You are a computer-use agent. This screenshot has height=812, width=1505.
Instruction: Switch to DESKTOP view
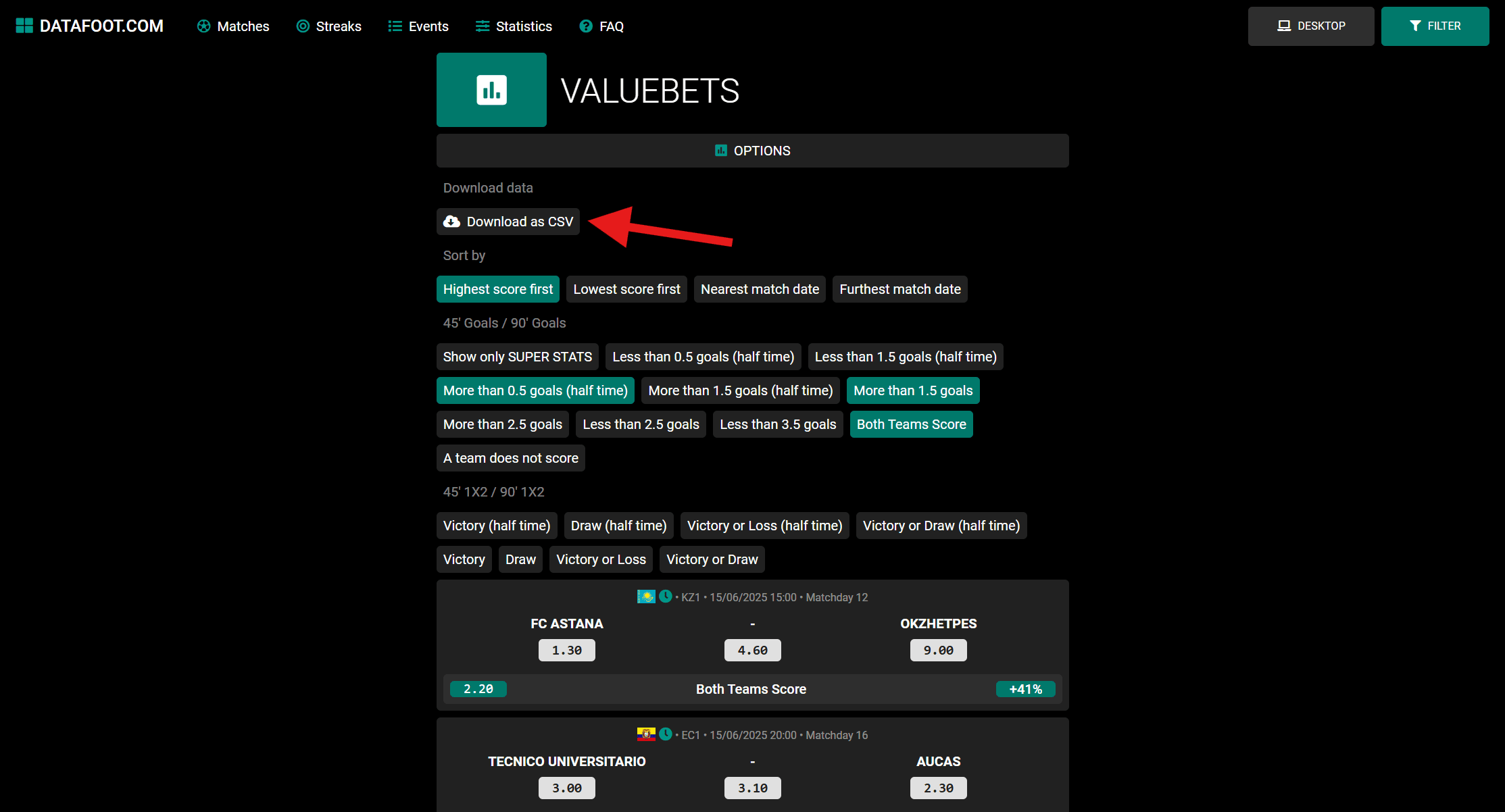pyautogui.click(x=1311, y=26)
